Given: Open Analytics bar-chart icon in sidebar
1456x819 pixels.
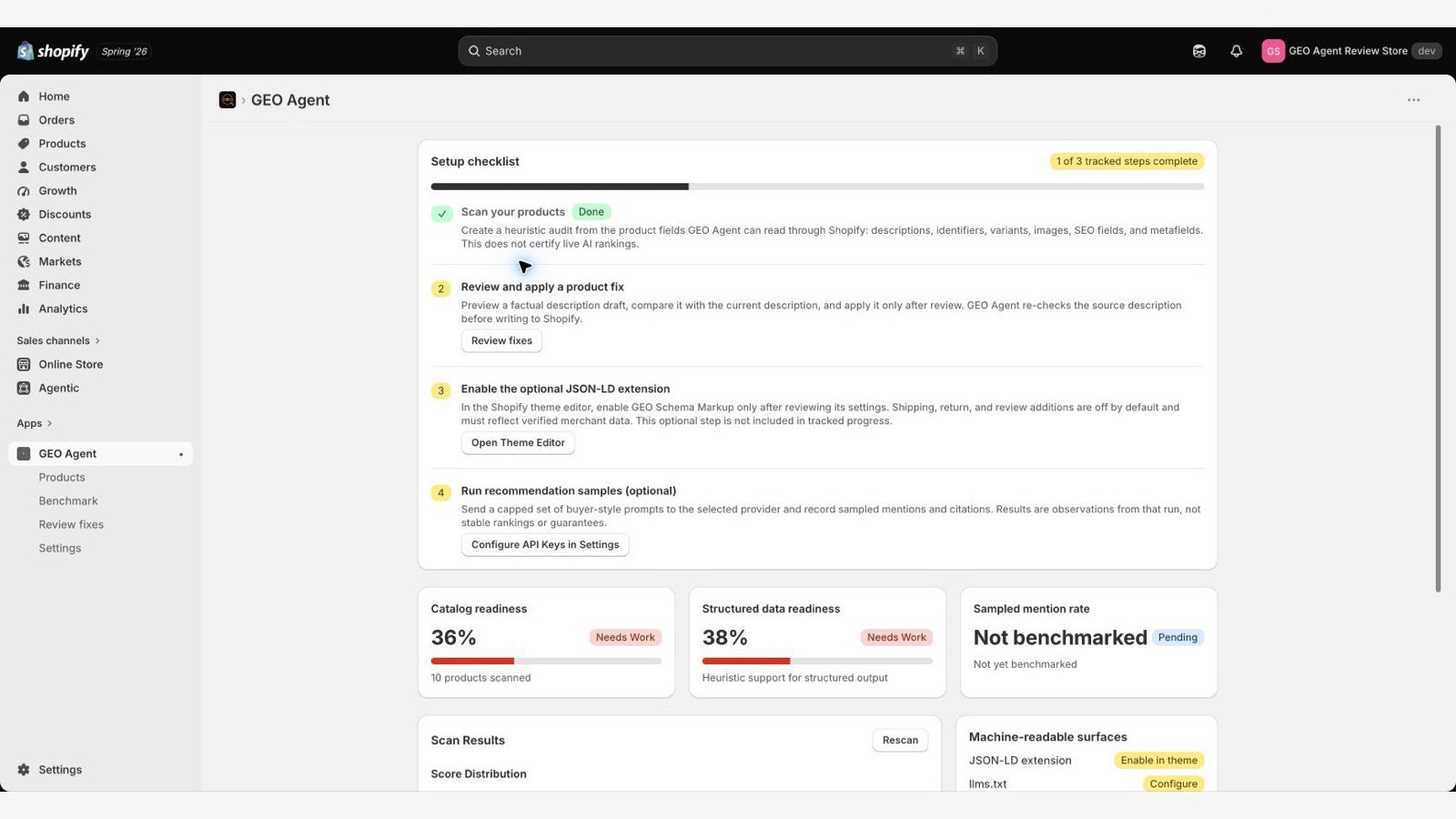Looking at the screenshot, I should pyautogui.click(x=24, y=309).
